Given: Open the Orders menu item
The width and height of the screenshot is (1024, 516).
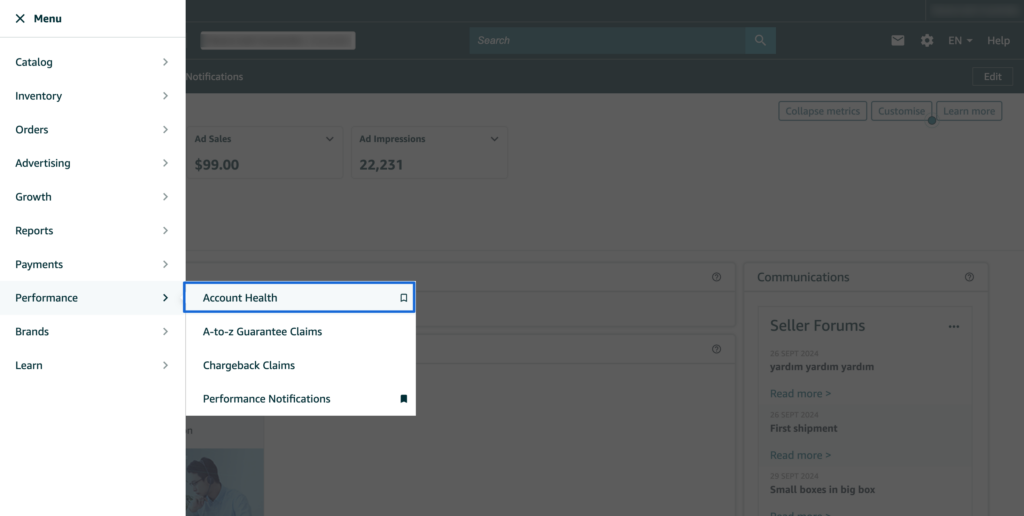Looking at the screenshot, I should click(93, 129).
